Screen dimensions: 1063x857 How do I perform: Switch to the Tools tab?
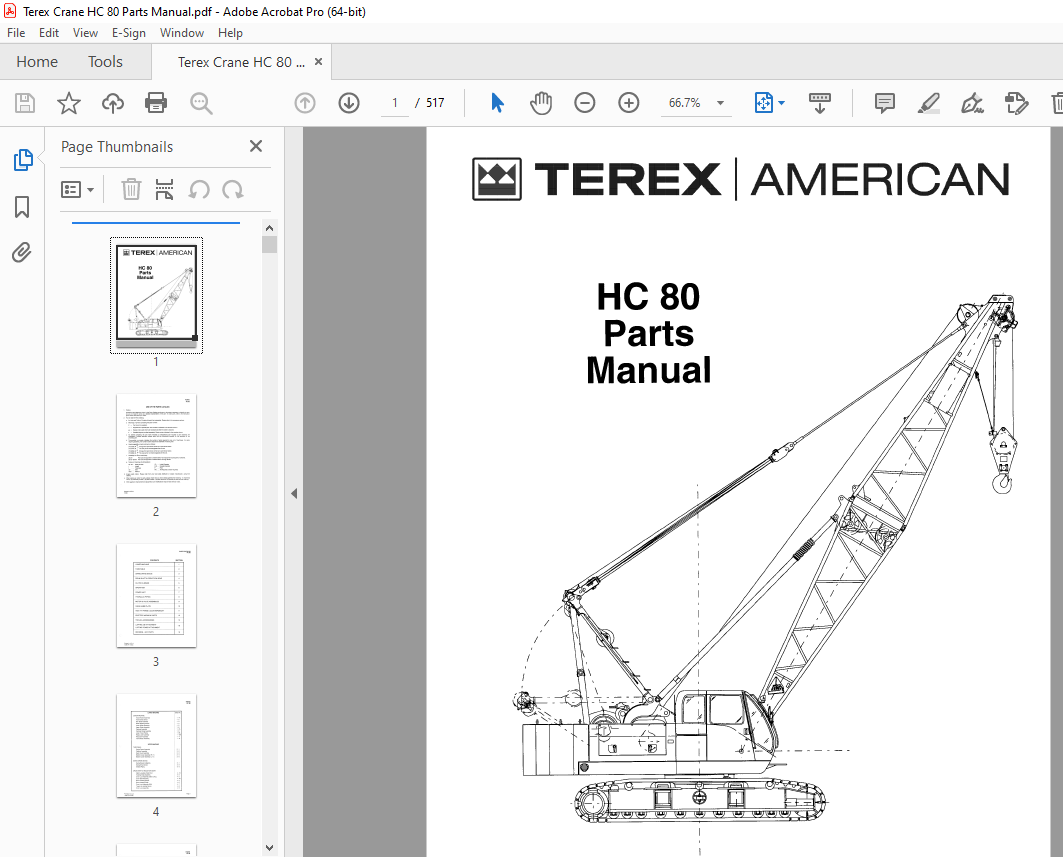tap(105, 62)
